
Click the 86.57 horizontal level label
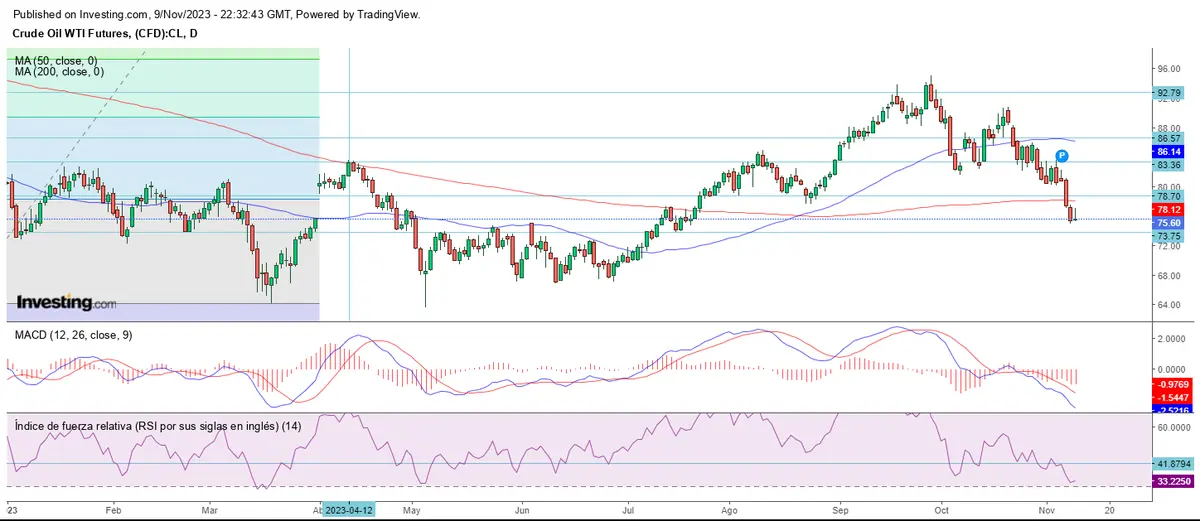pos(1168,138)
